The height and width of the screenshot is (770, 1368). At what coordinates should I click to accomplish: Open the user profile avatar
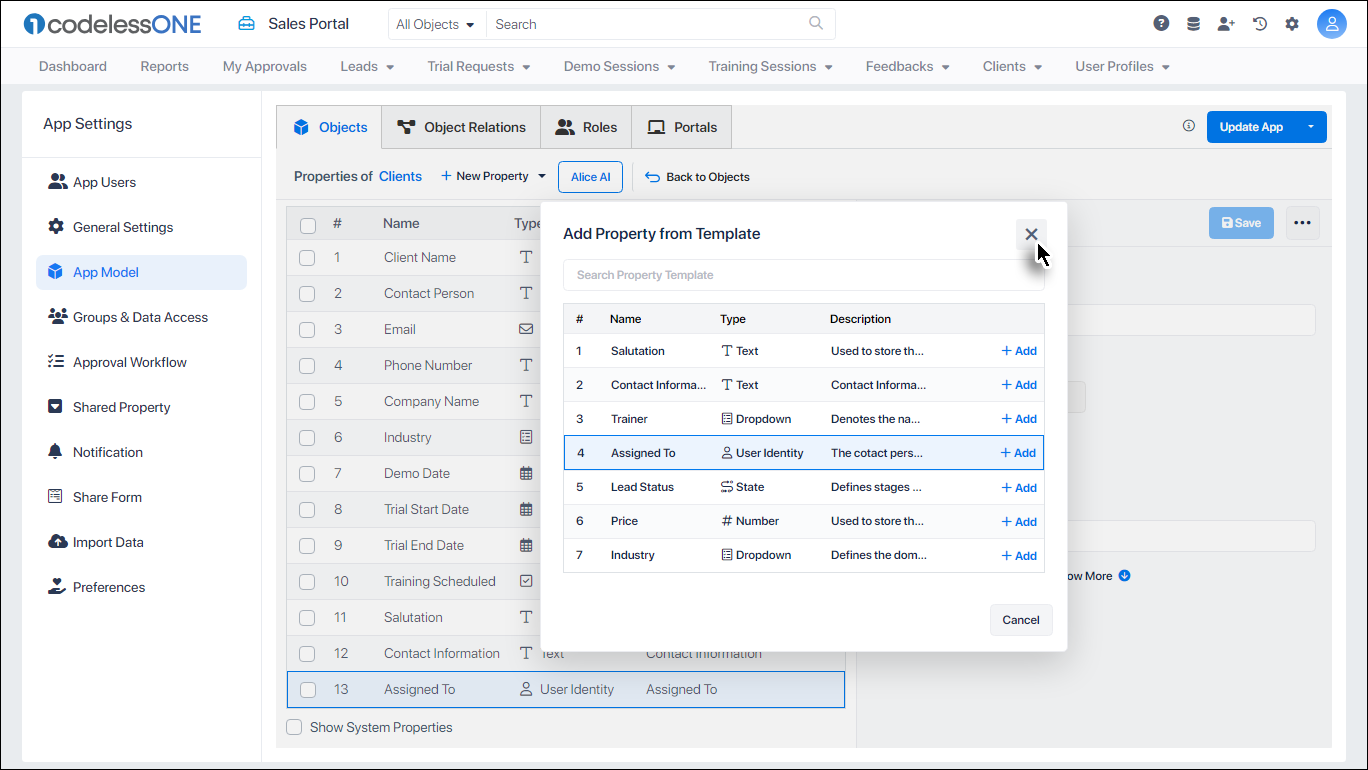(1332, 24)
